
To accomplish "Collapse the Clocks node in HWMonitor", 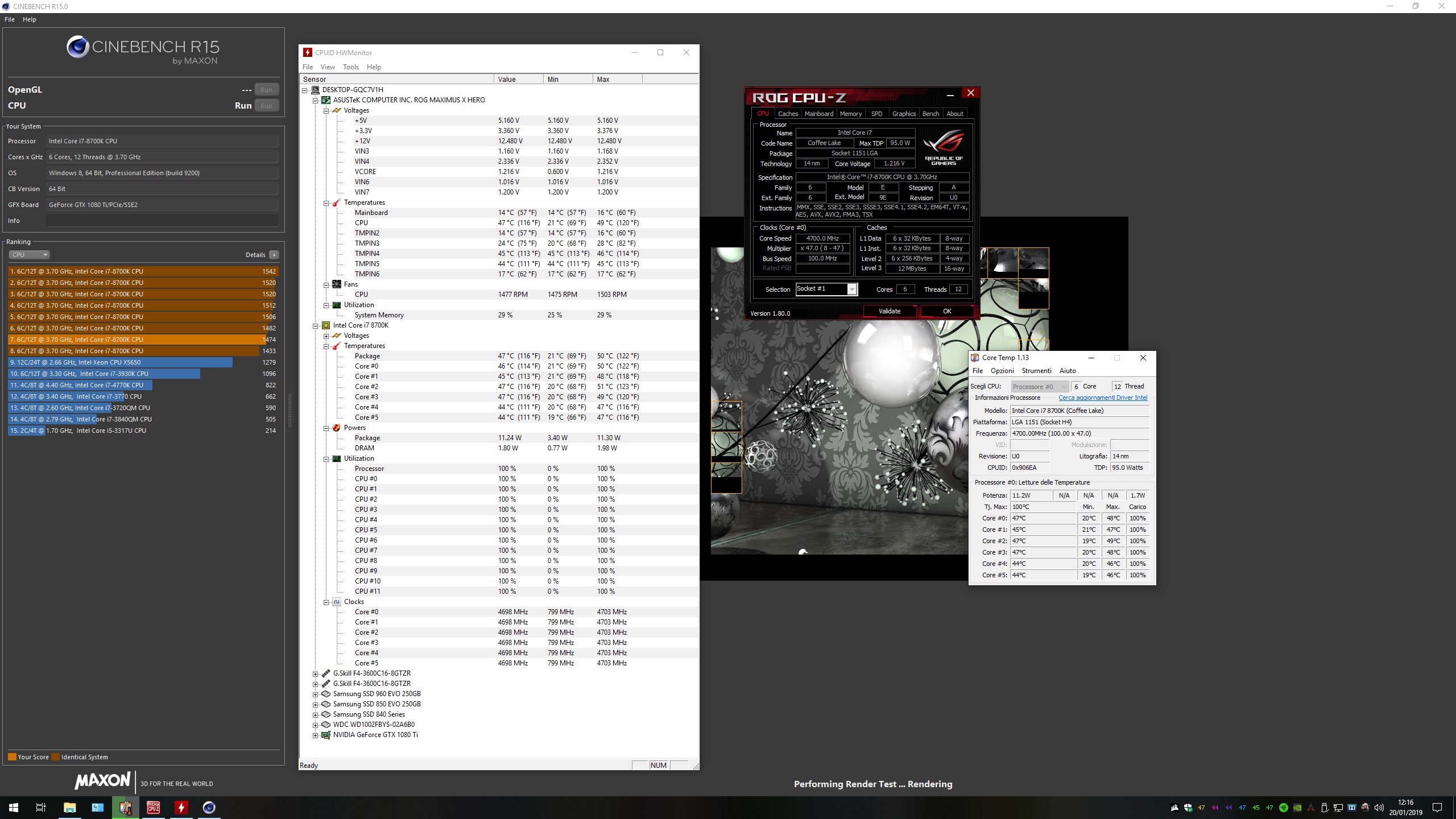I will pos(326,602).
